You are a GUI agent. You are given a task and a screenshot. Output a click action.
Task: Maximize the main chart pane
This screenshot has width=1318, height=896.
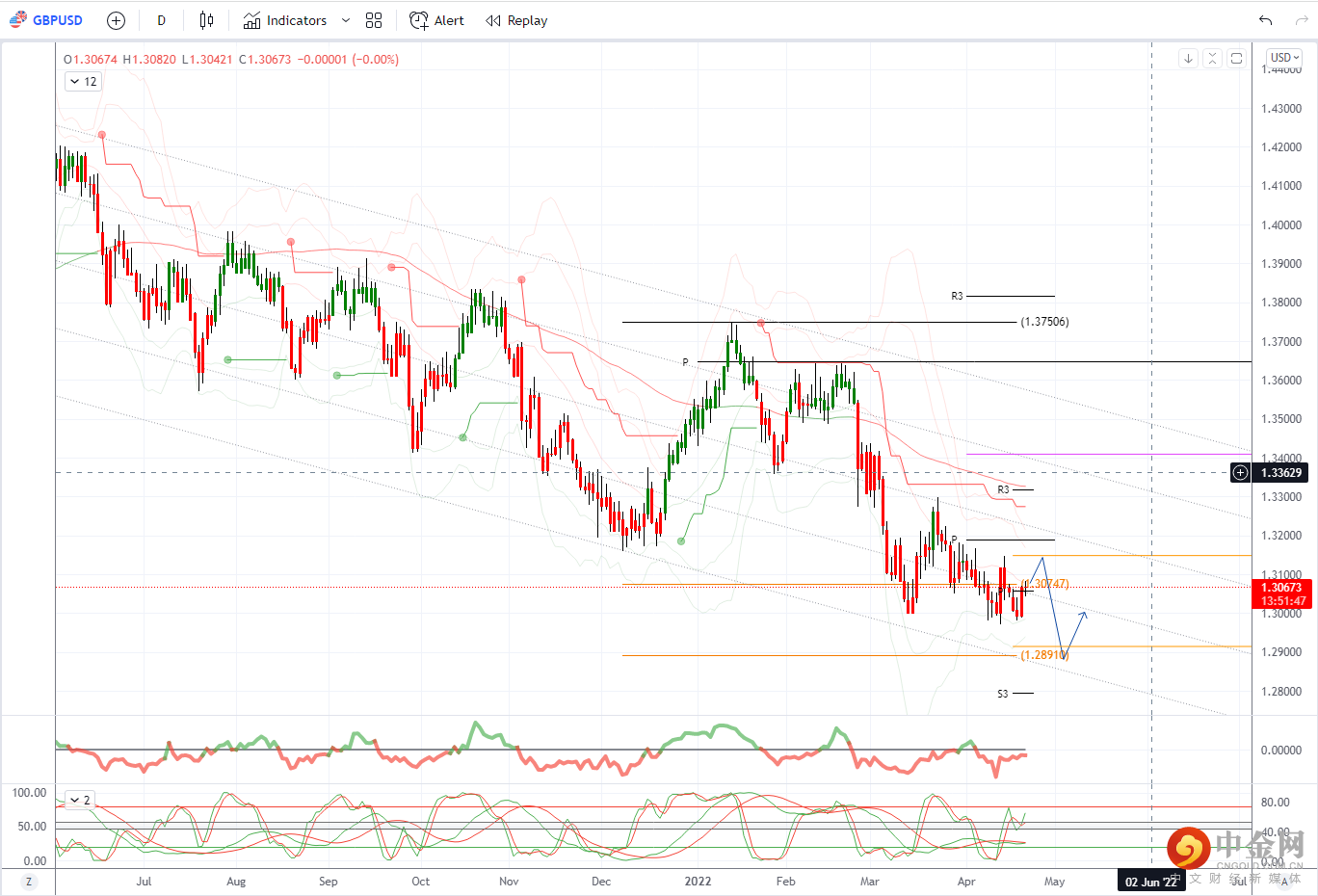coord(1236,59)
